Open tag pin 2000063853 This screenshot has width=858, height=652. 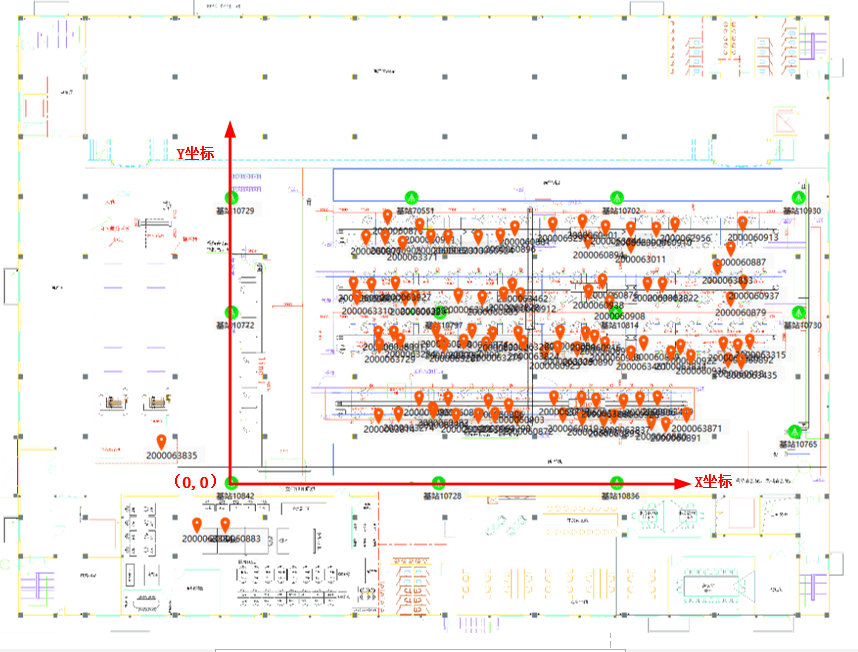(x=717, y=267)
